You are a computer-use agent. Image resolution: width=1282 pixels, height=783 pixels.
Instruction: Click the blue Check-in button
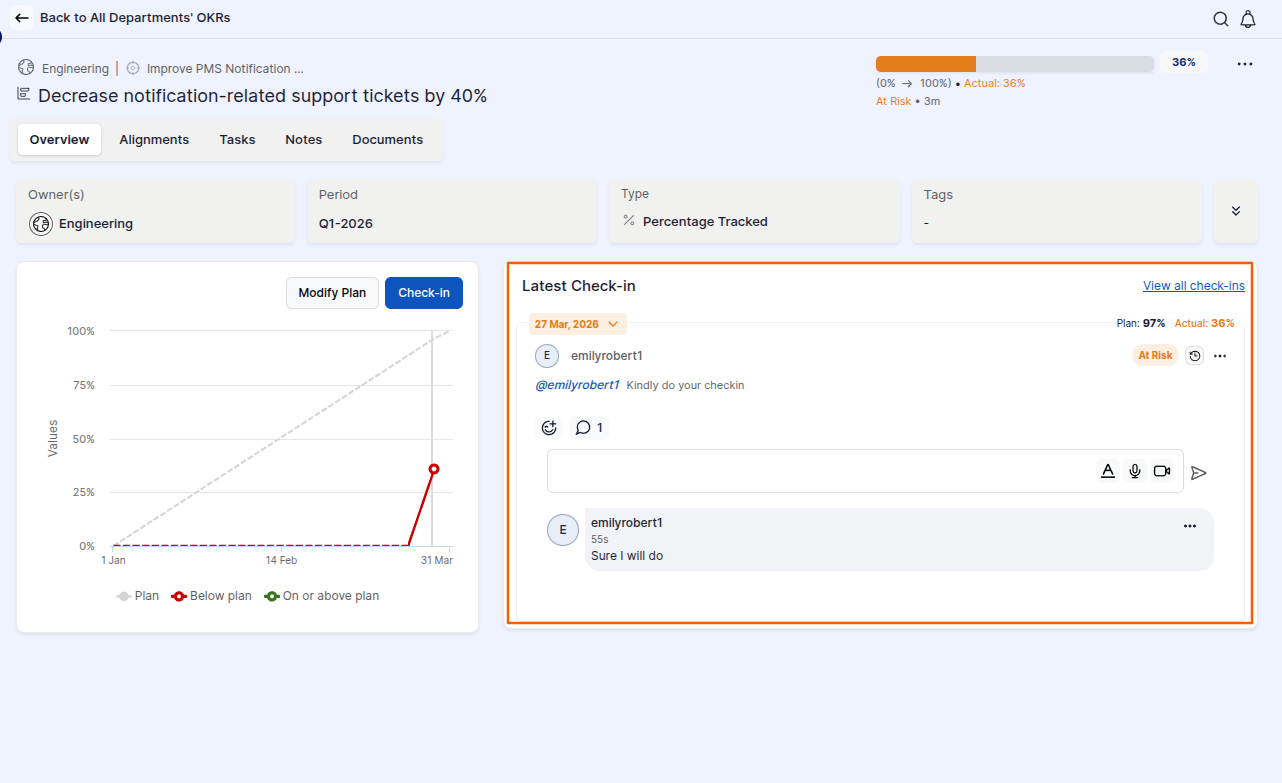click(x=424, y=293)
